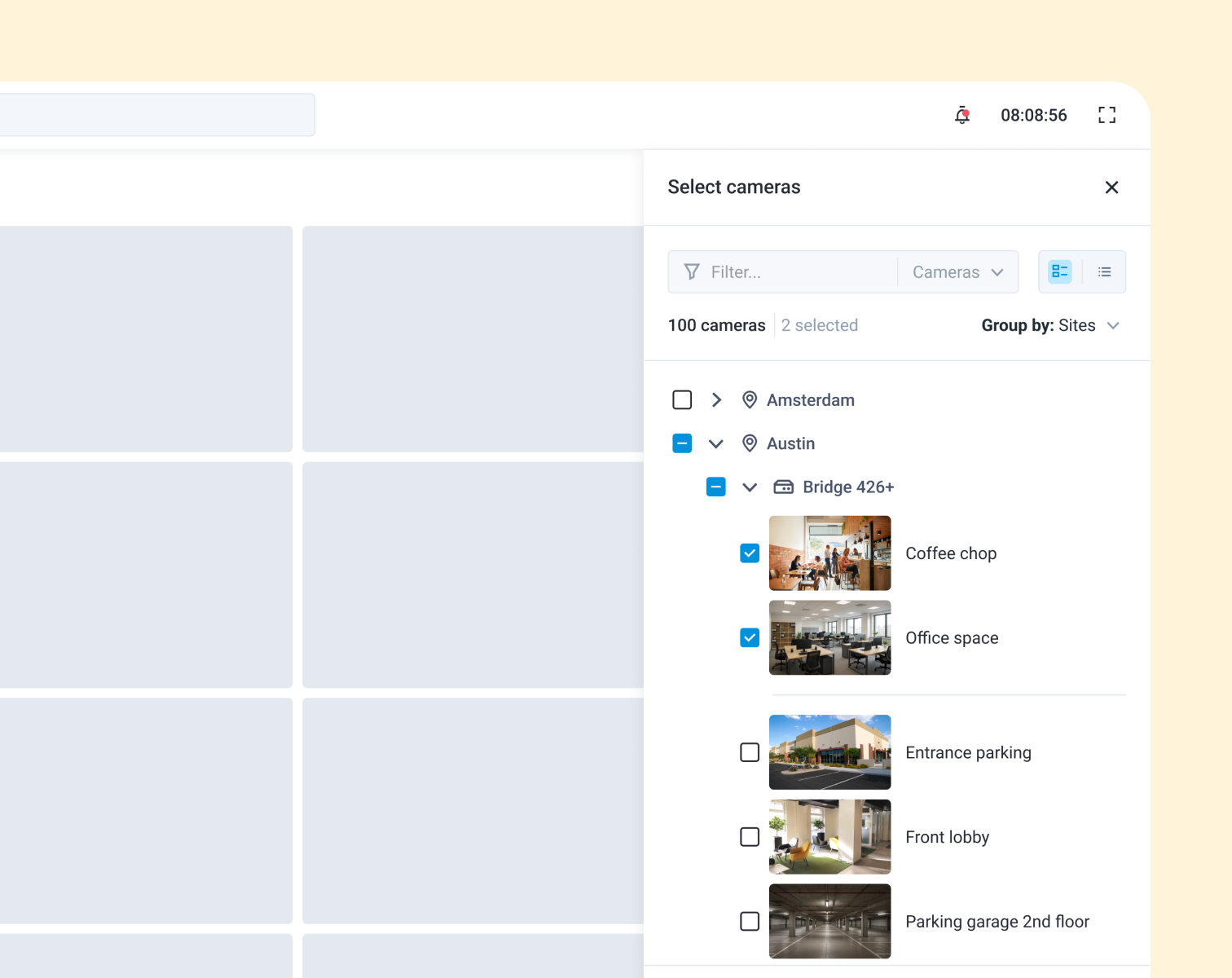Collapse the Bridge 426+ group
The height and width of the screenshot is (978, 1232).
click(750, 487)
